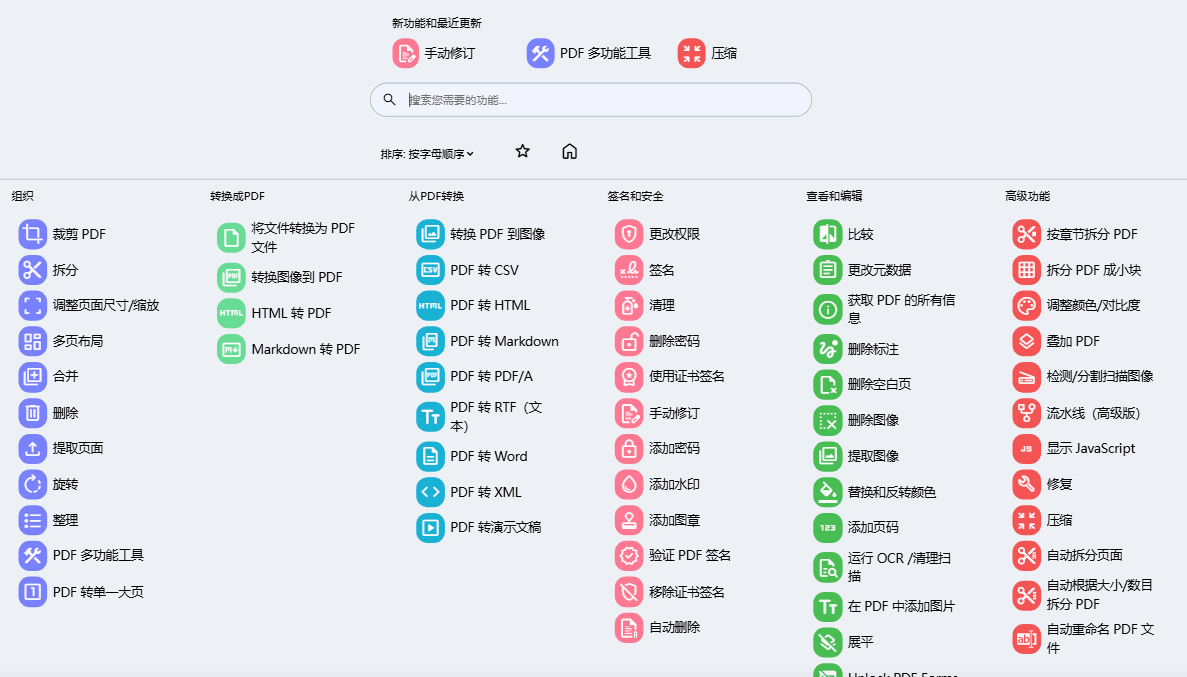This screenshot has height=677, width=1187.
Task: Select the 添加密码 lock icon
Action: pos(629,448)
